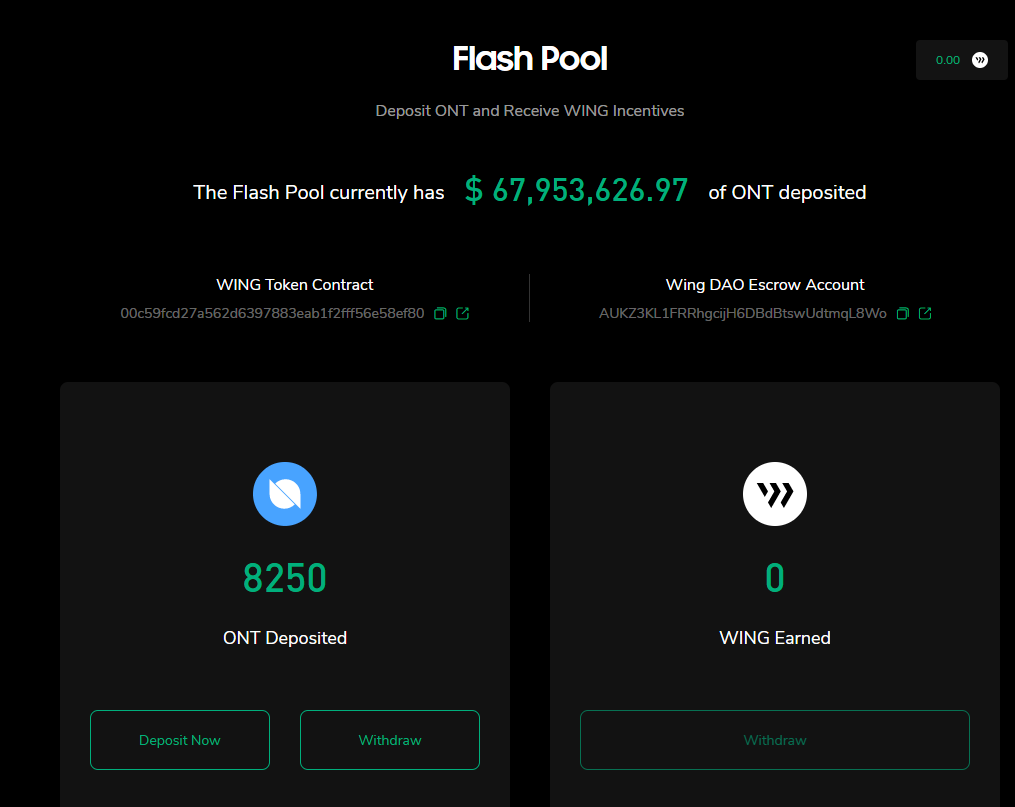Screen dimensions: 1015x807
Task: Click the $ 67,953,626.97 total deposited amount
Action: click(576, 191)
